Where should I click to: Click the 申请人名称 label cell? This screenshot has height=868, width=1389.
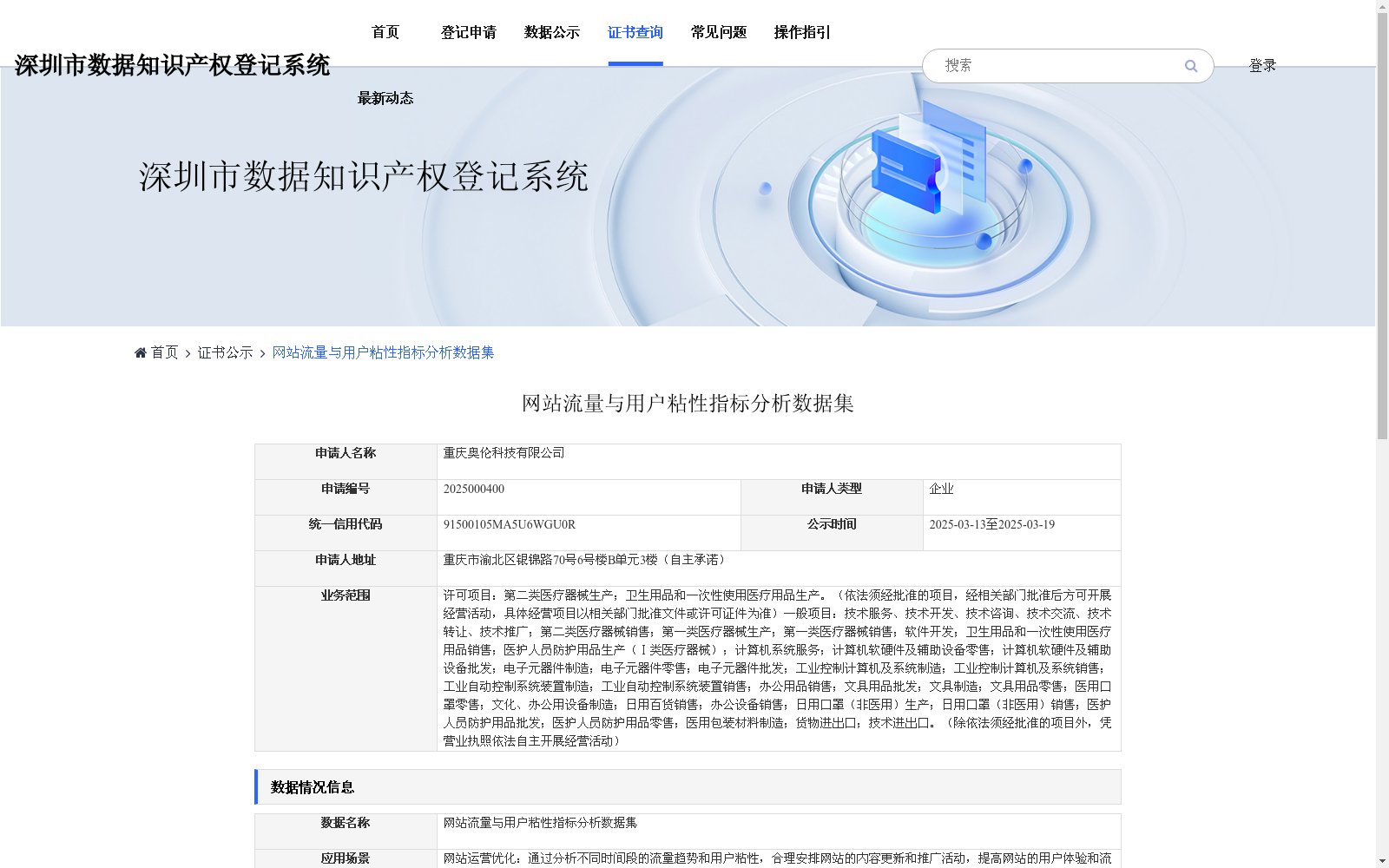click(346, 462)
